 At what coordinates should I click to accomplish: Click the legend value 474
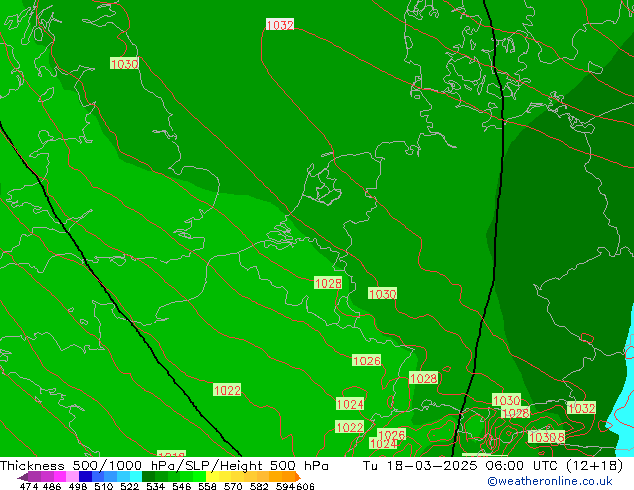point(29,486)
